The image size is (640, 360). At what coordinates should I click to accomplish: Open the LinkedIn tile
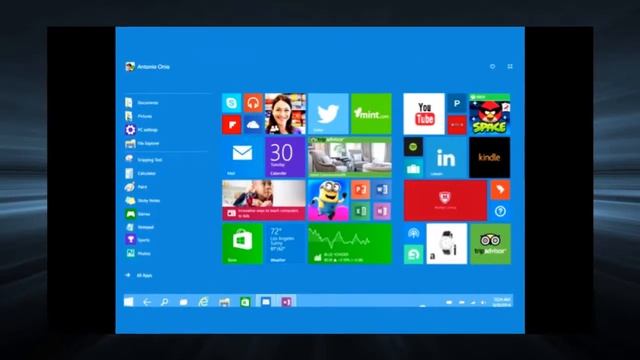coord(446,157)
